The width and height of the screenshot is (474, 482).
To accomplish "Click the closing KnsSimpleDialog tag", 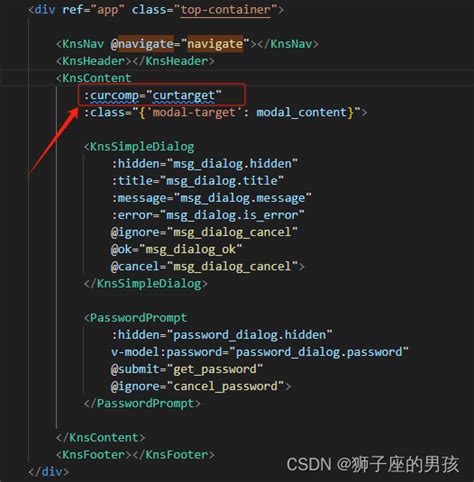I will (x=146, y=284).
